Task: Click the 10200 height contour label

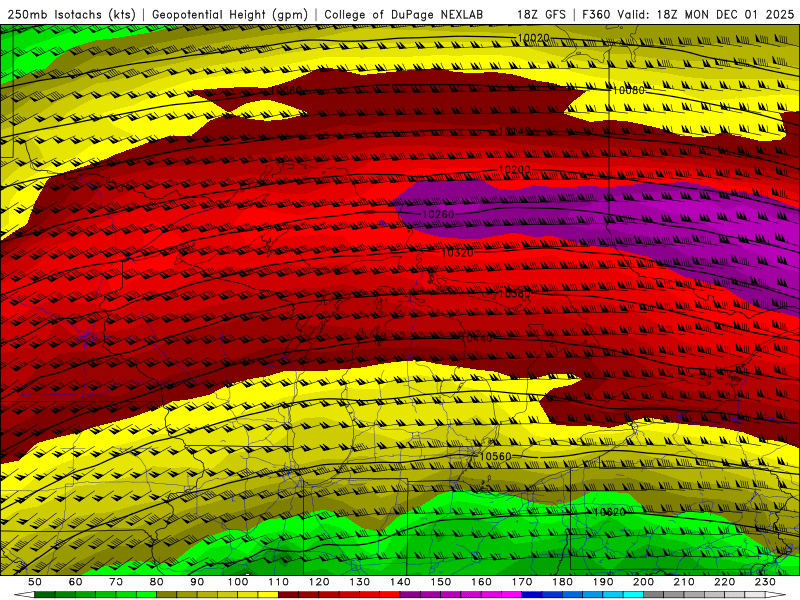Action: pyautogui.click(x=514, y=169)
